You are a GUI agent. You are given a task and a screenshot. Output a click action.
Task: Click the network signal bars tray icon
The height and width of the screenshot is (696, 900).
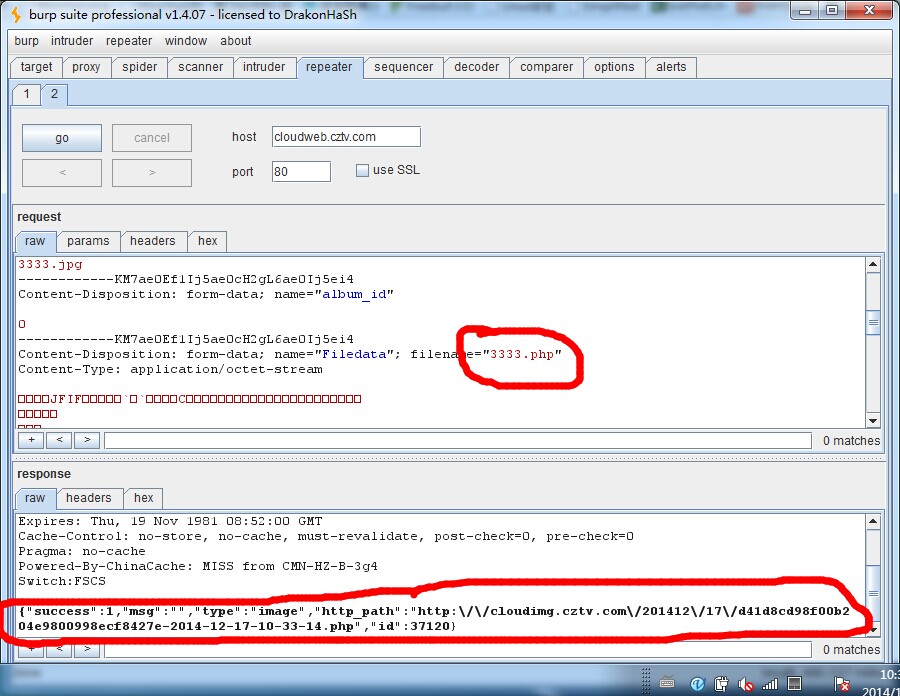tap(770, 683)
